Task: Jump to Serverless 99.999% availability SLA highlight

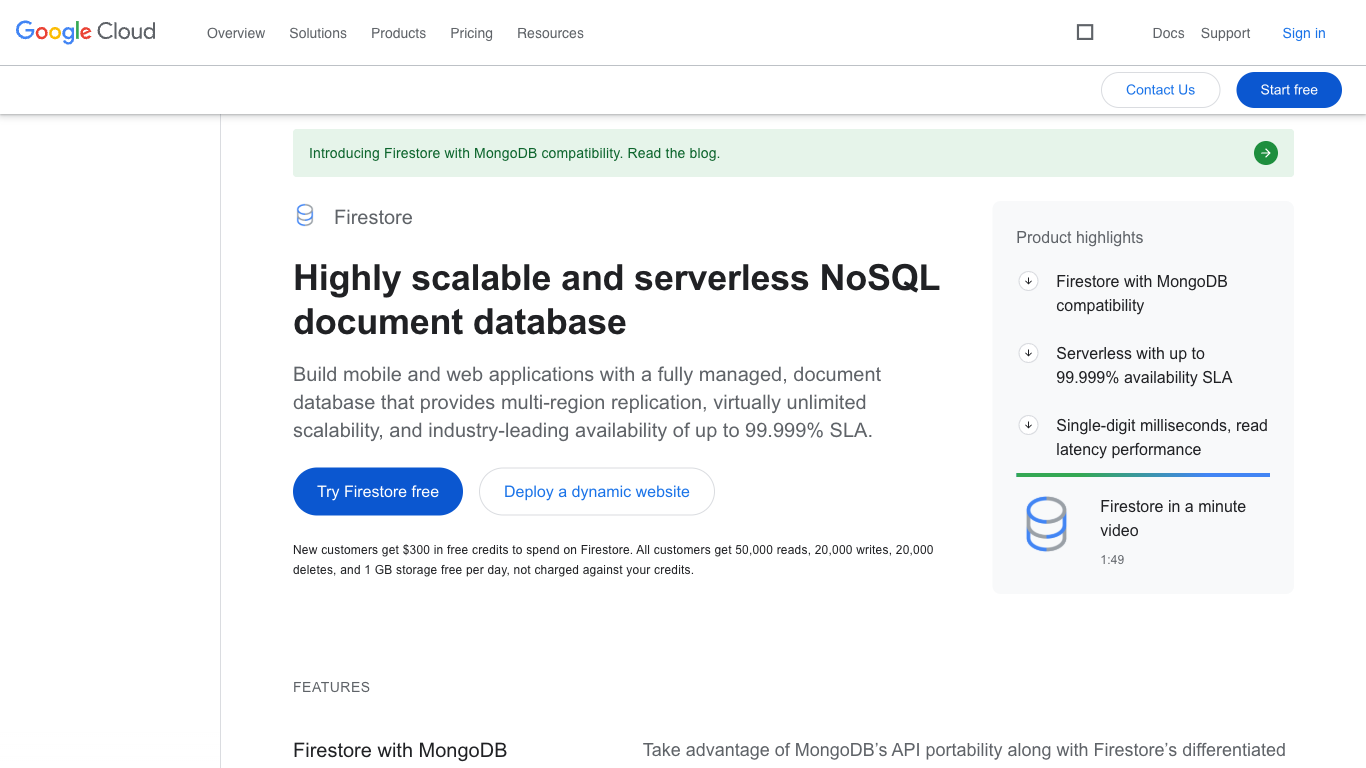Action: 1144,365
